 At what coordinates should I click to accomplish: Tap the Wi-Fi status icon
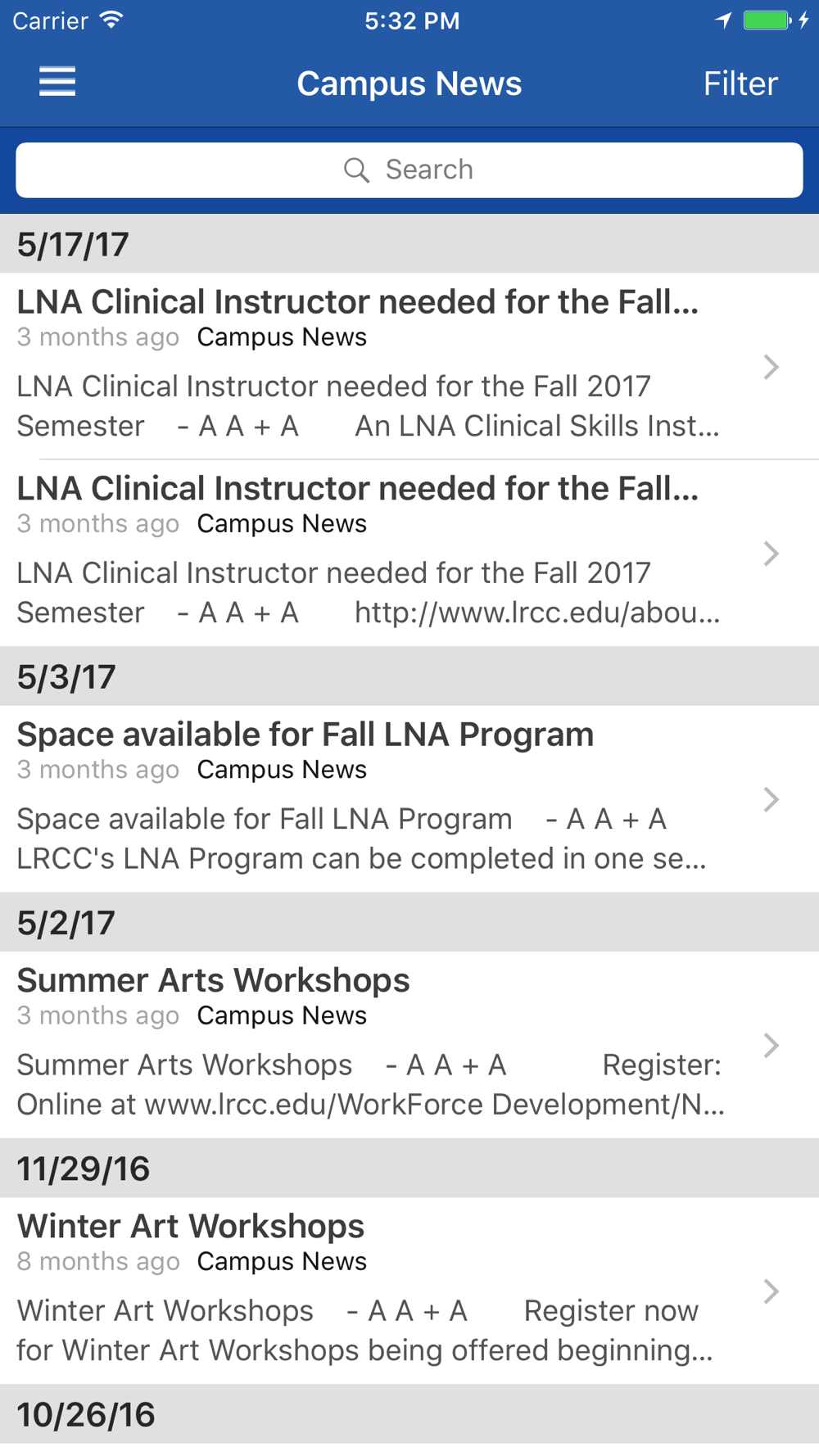tap(111, 20)
